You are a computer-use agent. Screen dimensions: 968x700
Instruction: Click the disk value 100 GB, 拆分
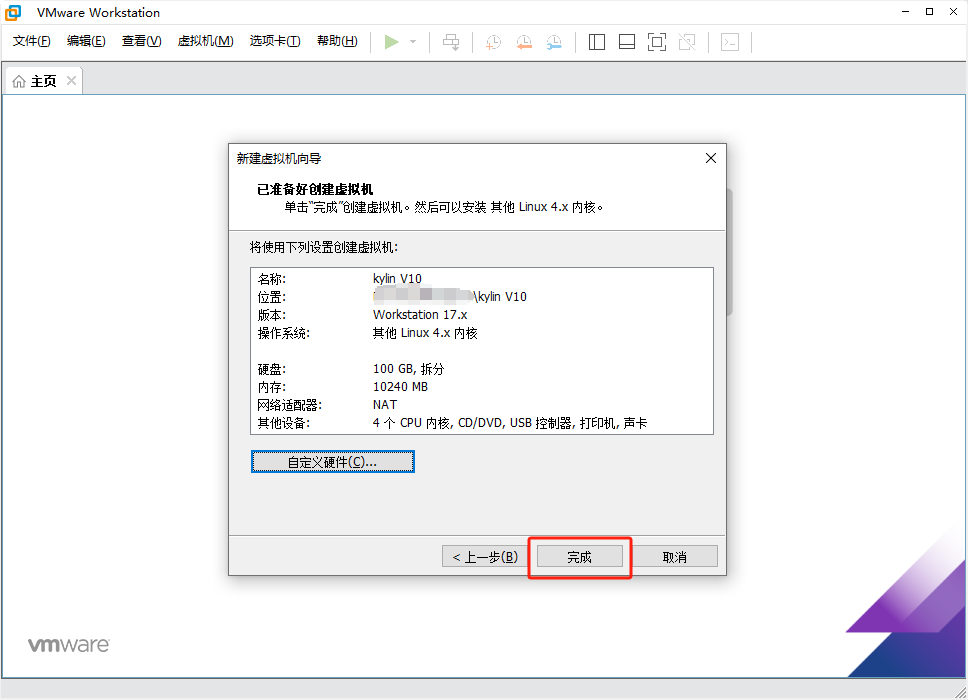(408, 369)
